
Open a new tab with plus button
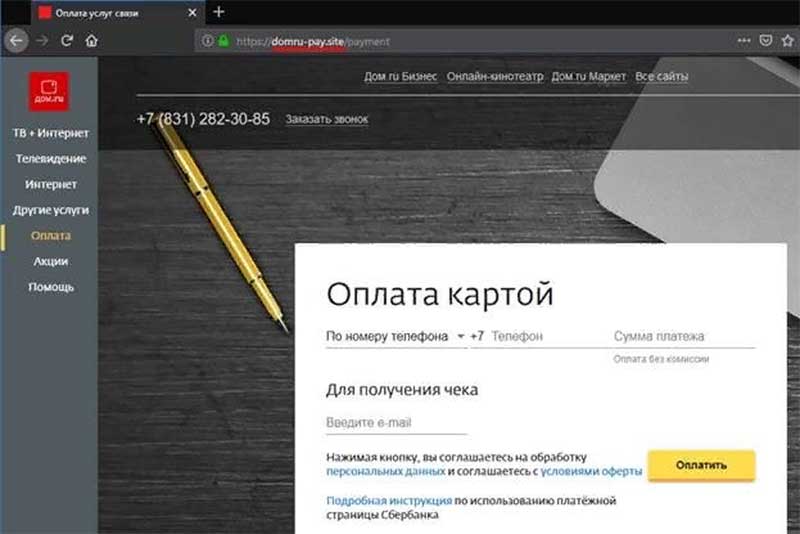pyautogui.click(x=219, y=12)
